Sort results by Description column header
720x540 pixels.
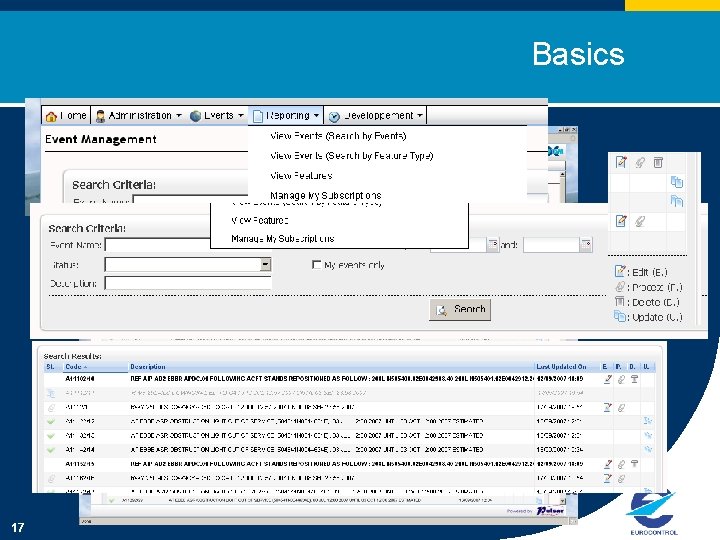pyautogui.click(x=147, y=366)
